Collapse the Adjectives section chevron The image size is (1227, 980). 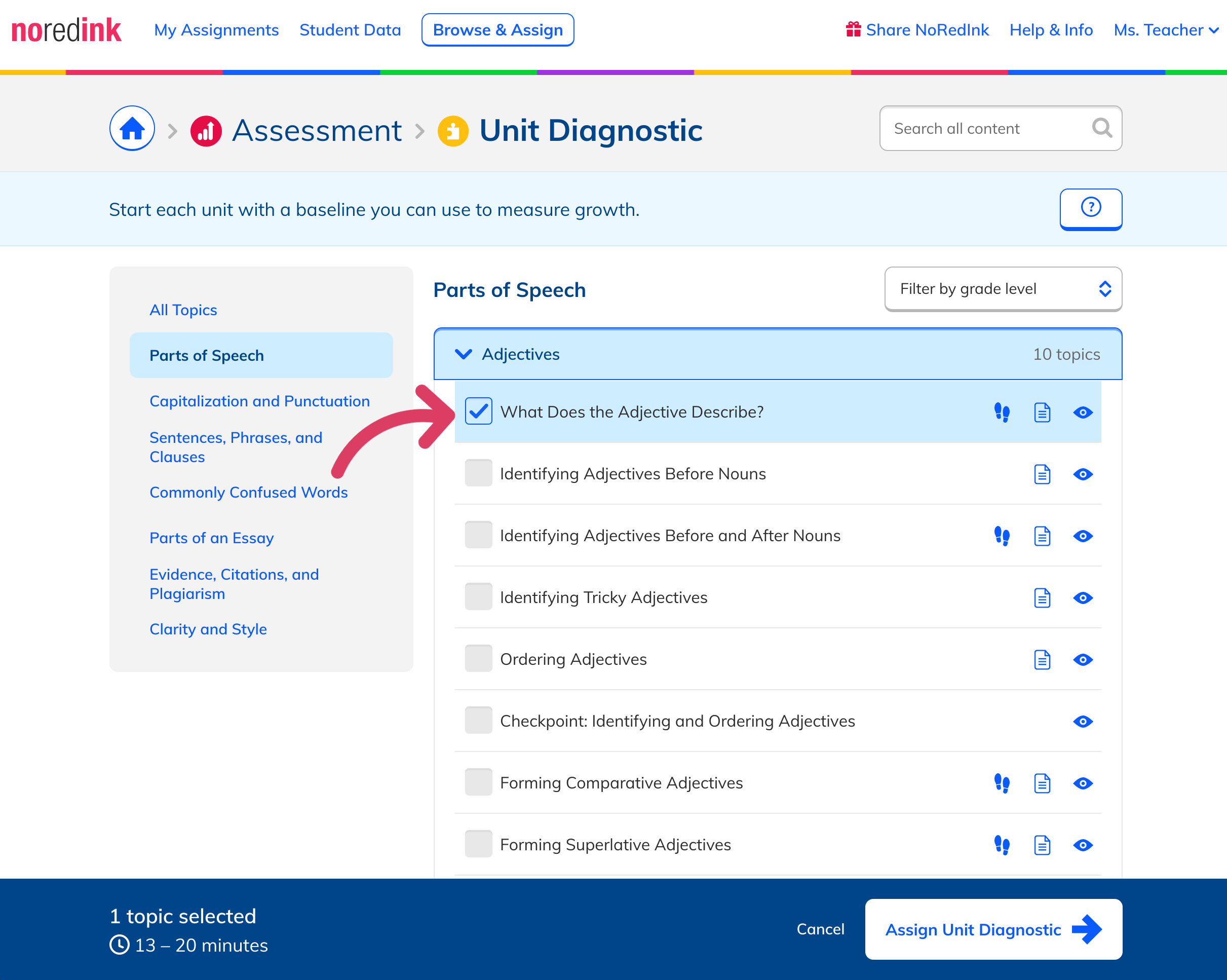(463, 354)
